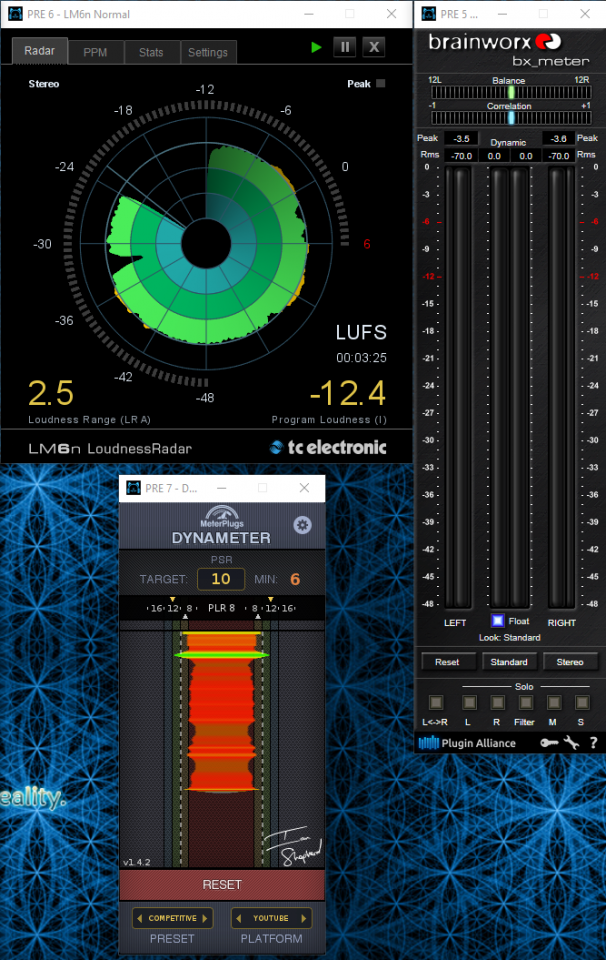The image size is (606, 960).
Task: Toggle solo R channel button
Action: click(497, 702)
